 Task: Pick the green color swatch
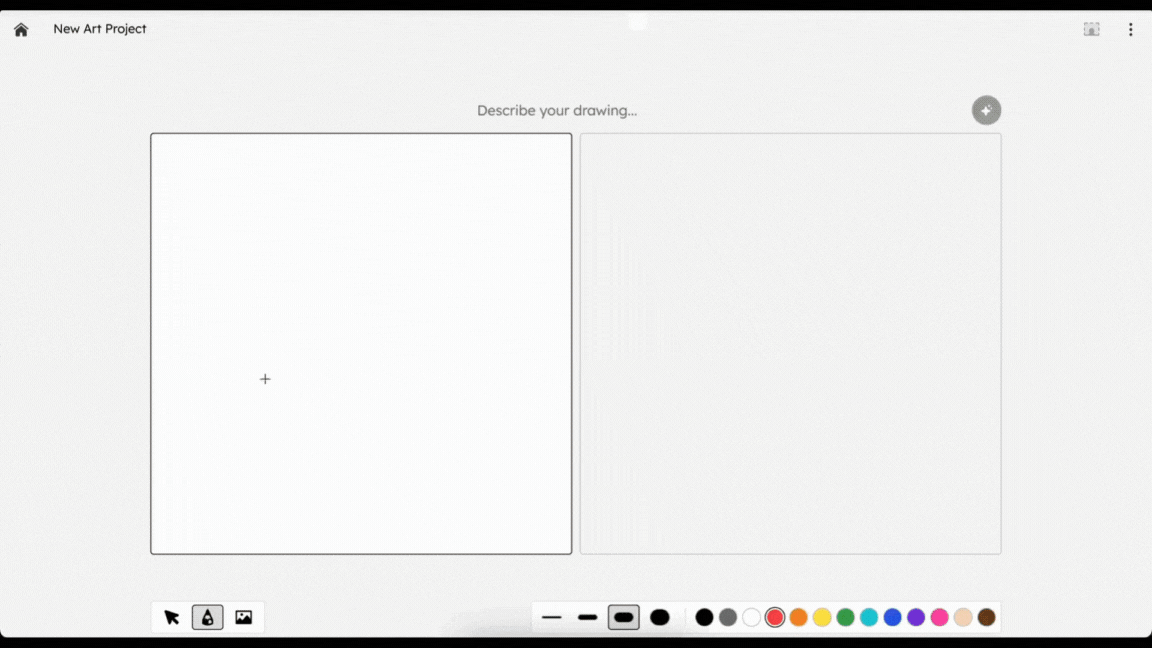(845, 618)
